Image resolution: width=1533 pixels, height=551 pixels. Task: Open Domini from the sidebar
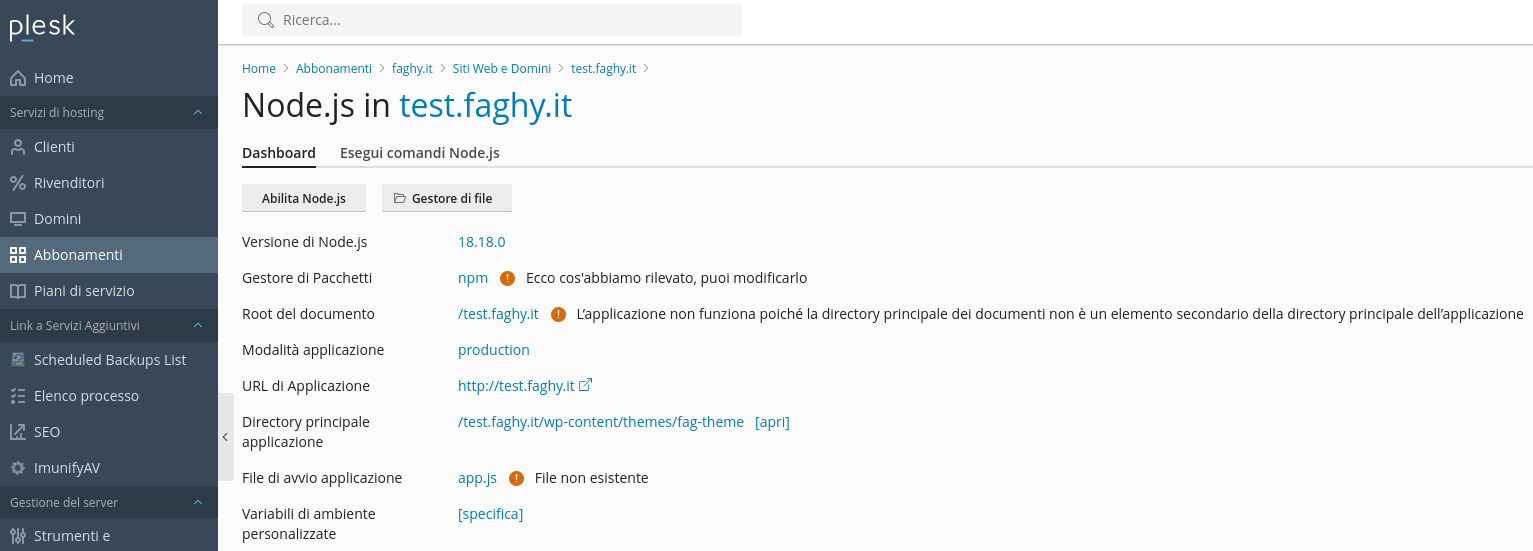(x=57, y=219)
